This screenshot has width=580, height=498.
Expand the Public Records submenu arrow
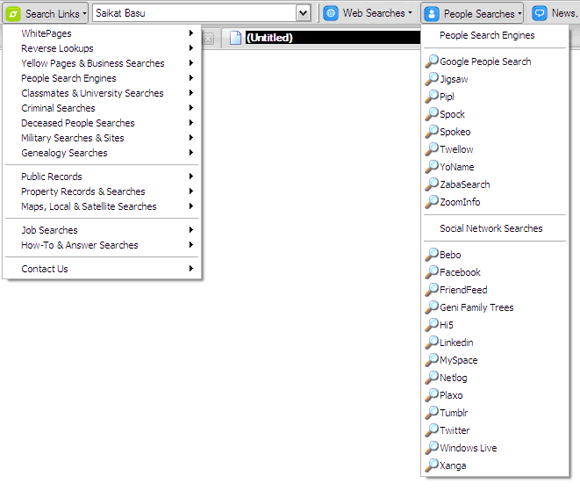[191, 176]
